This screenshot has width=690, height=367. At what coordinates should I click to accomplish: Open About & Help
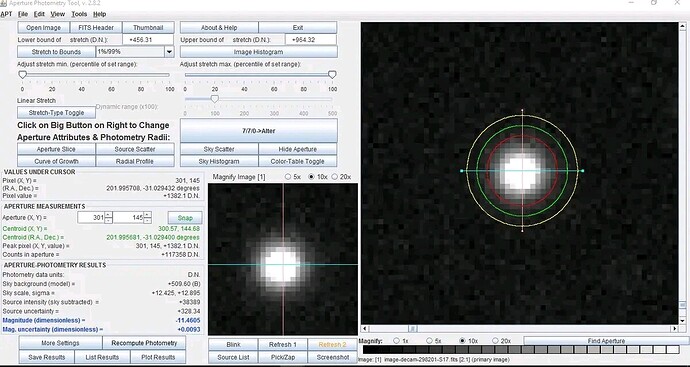[x=219, y=27]
